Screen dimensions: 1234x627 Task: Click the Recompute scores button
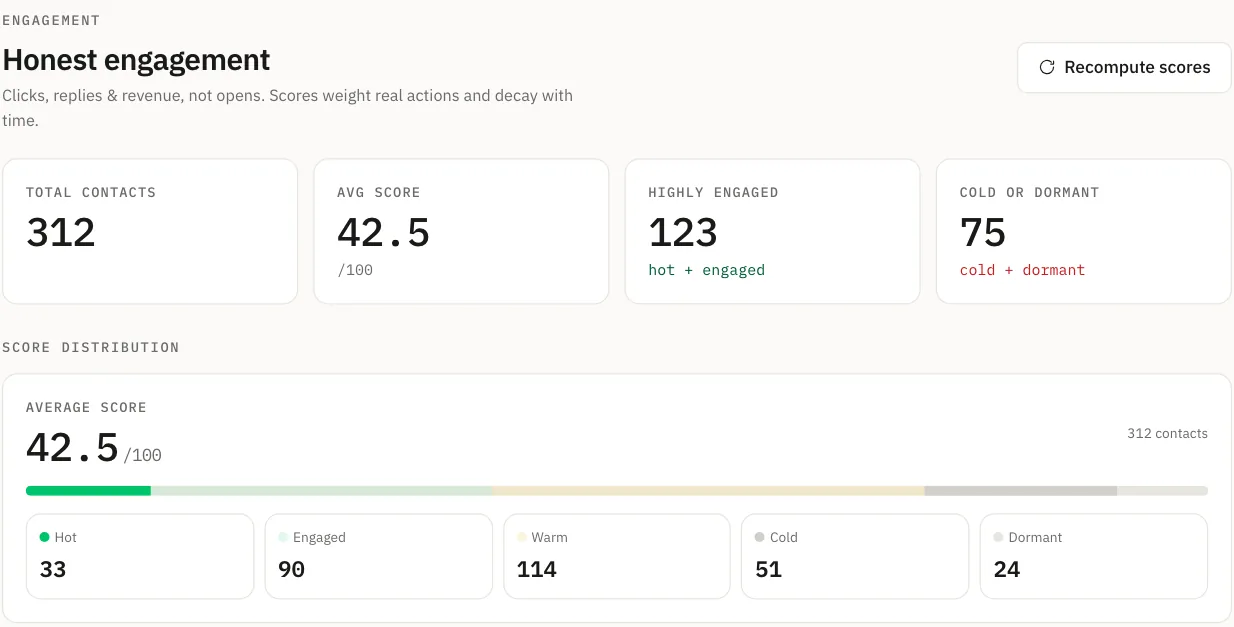point(1124,67)
